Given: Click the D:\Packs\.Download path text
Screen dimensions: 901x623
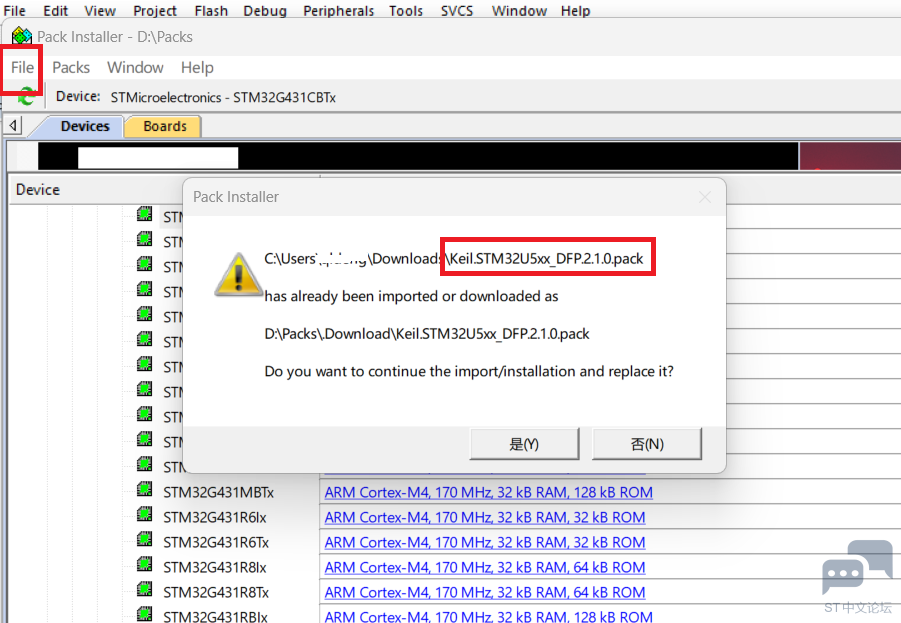Looking at the screenshot, I should click(427, 334).
